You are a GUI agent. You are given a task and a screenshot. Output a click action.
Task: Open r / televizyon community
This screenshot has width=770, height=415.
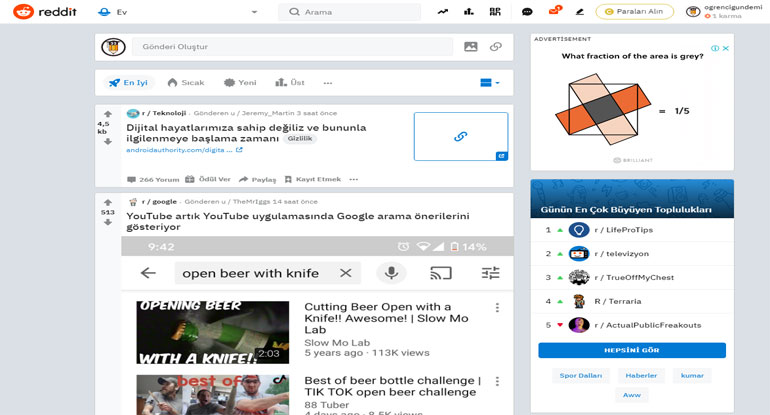coord(621,254)
